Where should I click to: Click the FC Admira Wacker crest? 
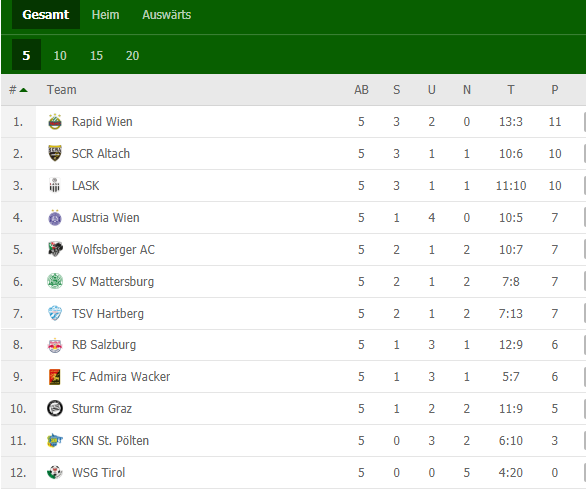tap(55, 377)
